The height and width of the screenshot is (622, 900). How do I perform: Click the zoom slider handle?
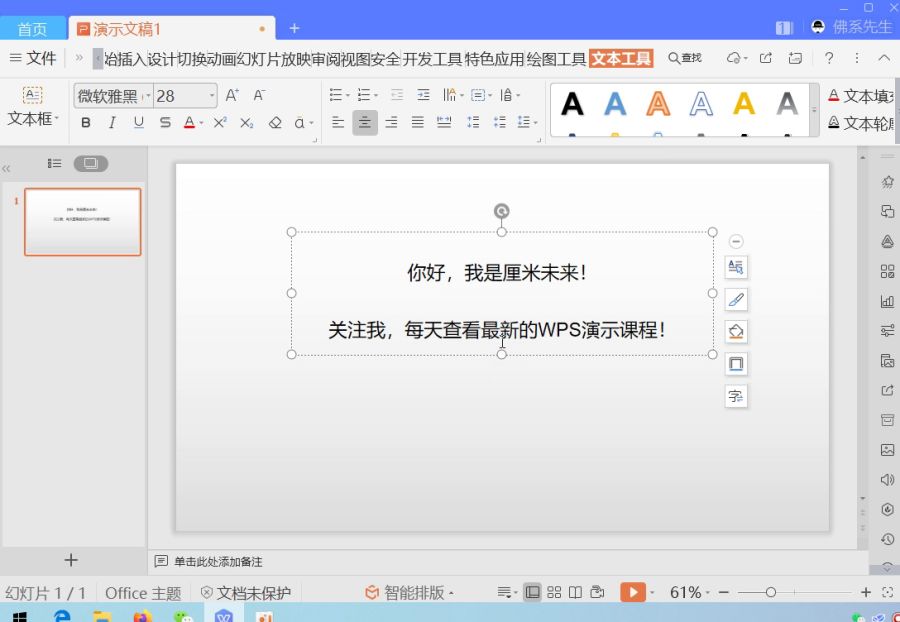771,593
